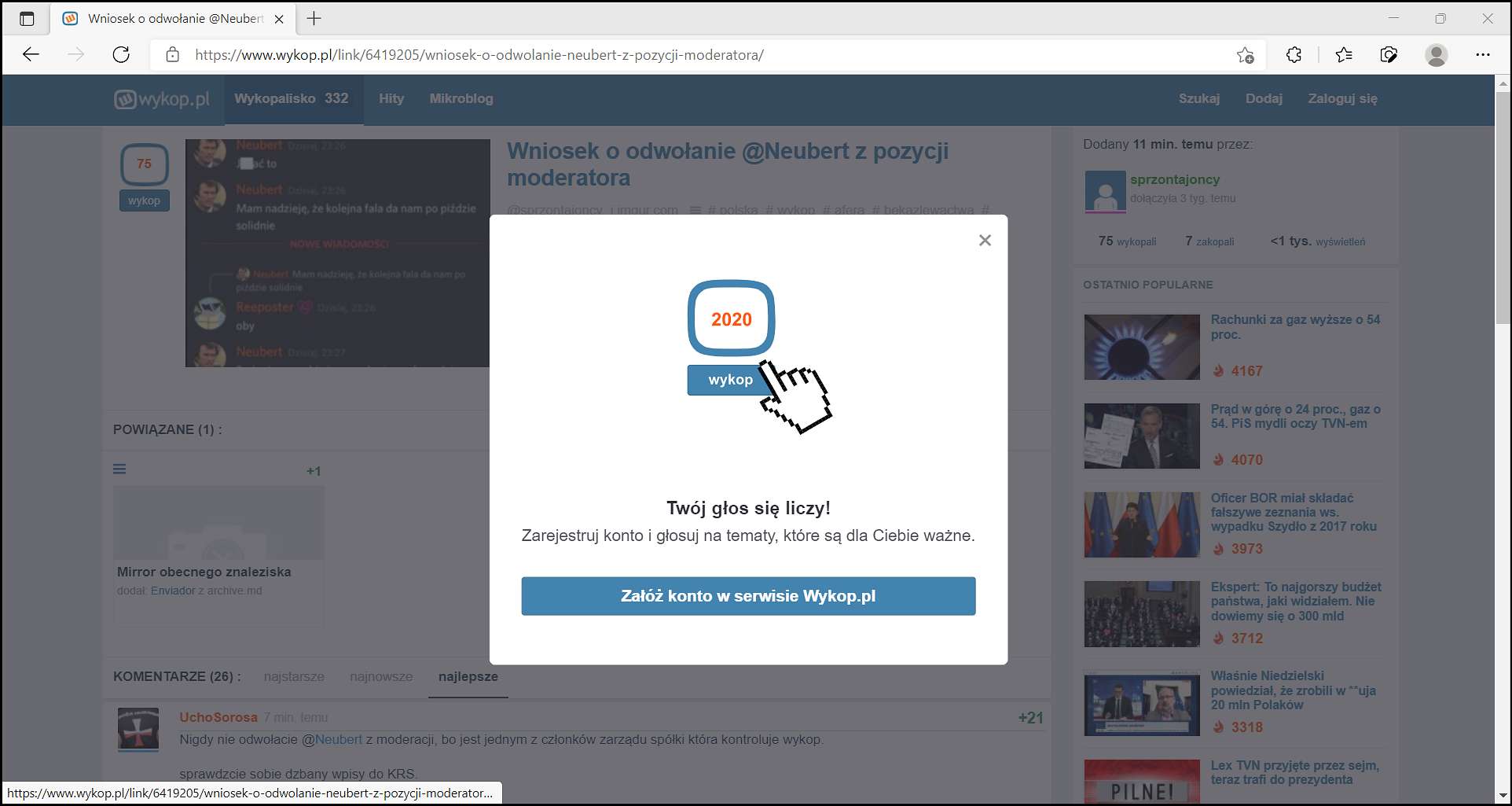
Task: Click Załóż konto w serwisie Wykop.pl button
Action: pyautogui.click(x=748, y=596)
